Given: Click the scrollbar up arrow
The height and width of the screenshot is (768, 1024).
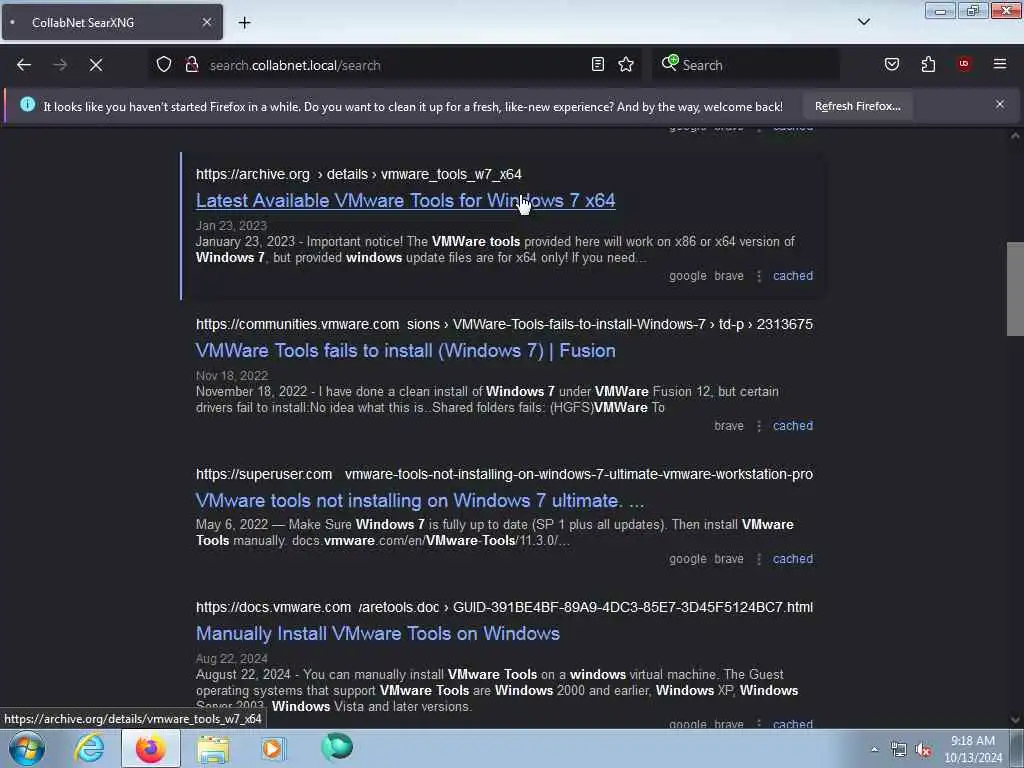Looking at the screenshot, I should (x=1014, y=136).
